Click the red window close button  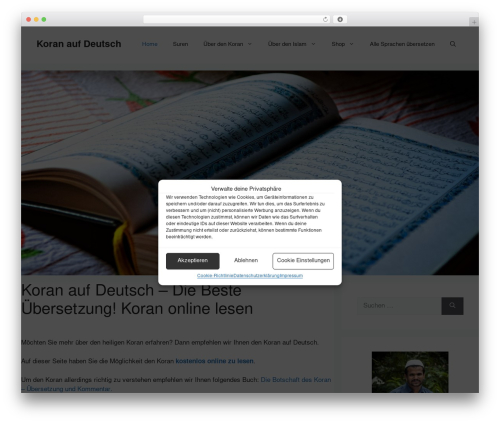[29, 20]
